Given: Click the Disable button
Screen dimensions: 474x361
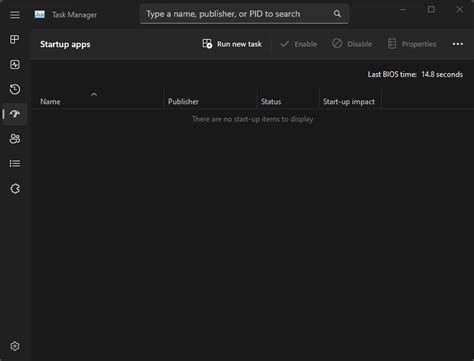Looking at the screenshot, I should point(352,44).
